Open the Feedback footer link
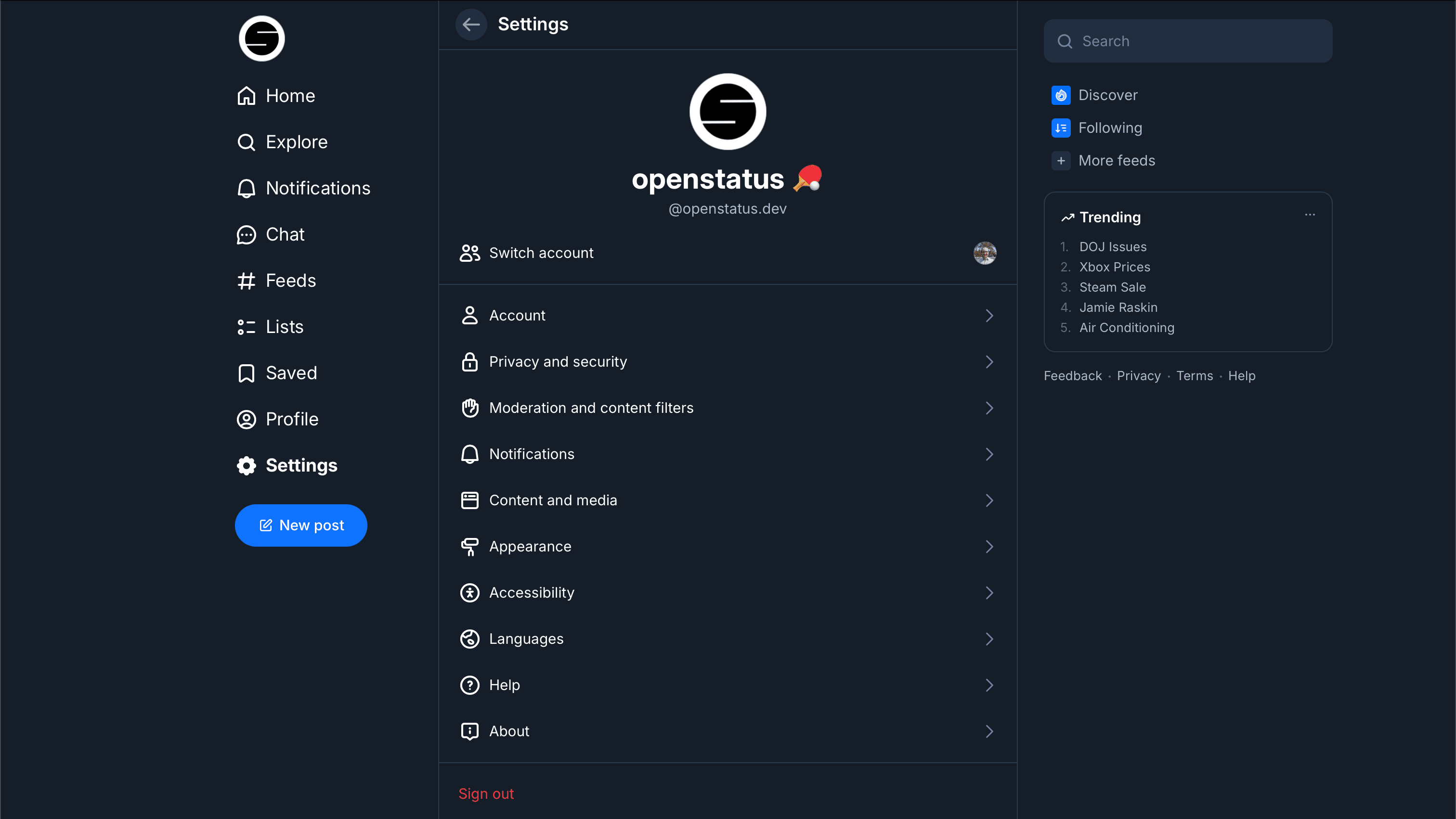 (x=1072, y=376)
